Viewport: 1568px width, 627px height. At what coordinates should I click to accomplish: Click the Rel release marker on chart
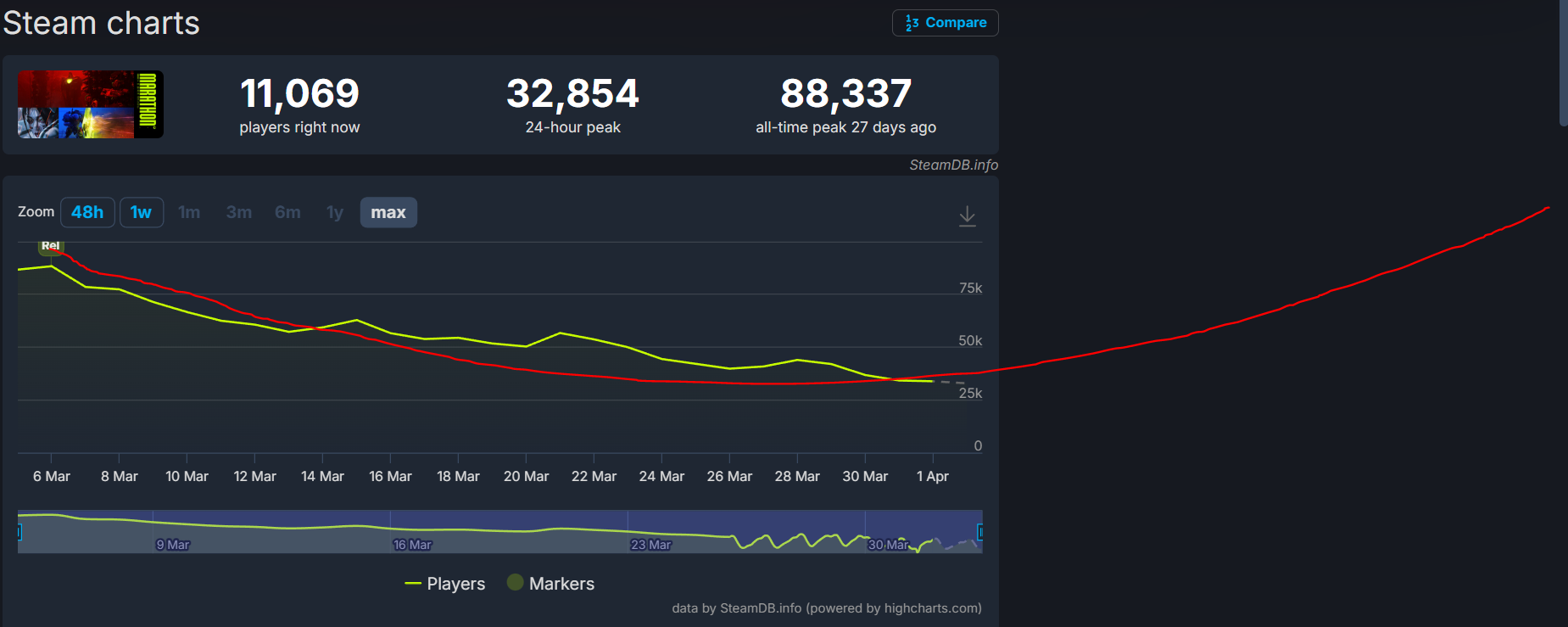click(51, 246)
